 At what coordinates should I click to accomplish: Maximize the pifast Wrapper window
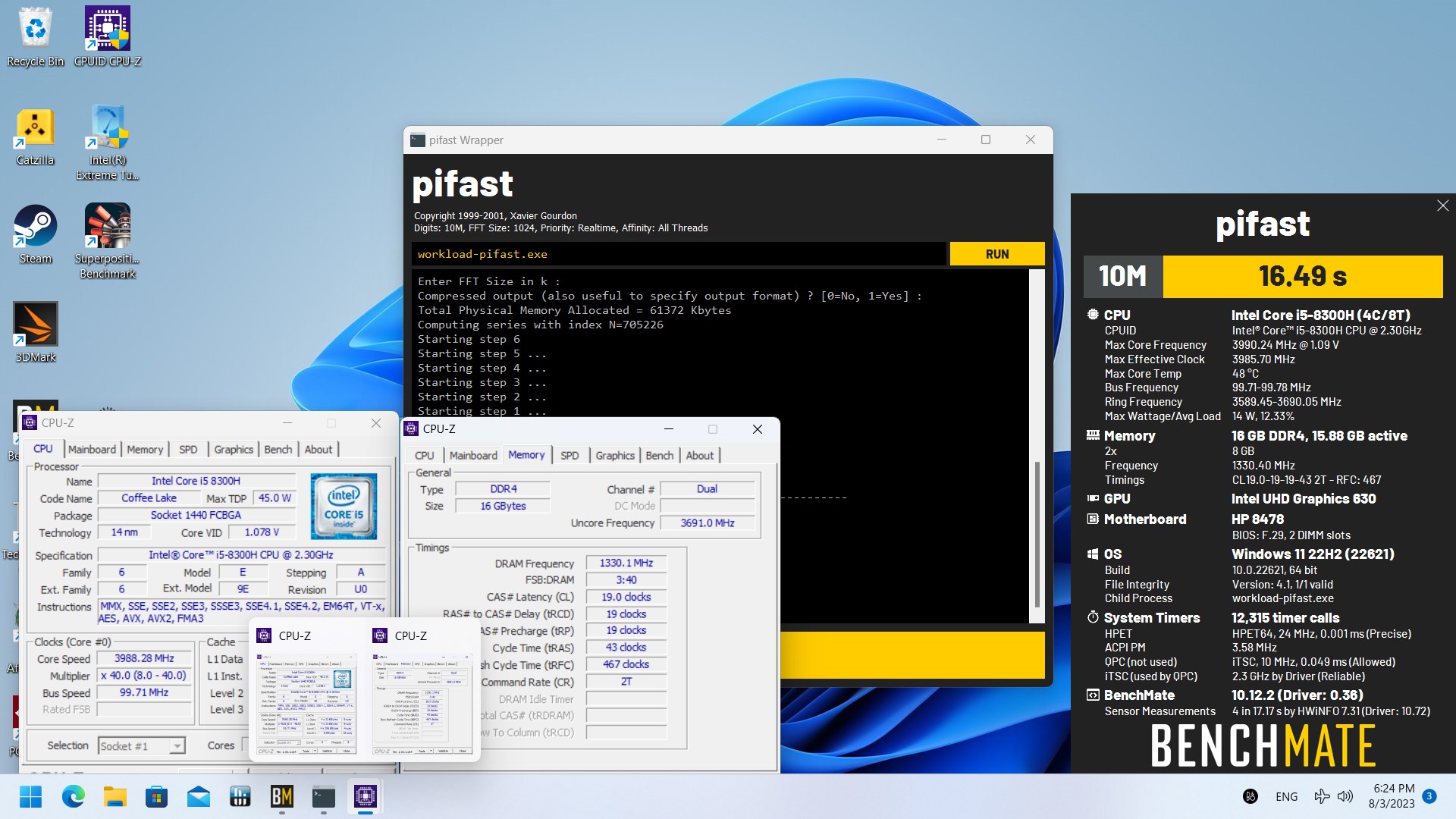986,140
